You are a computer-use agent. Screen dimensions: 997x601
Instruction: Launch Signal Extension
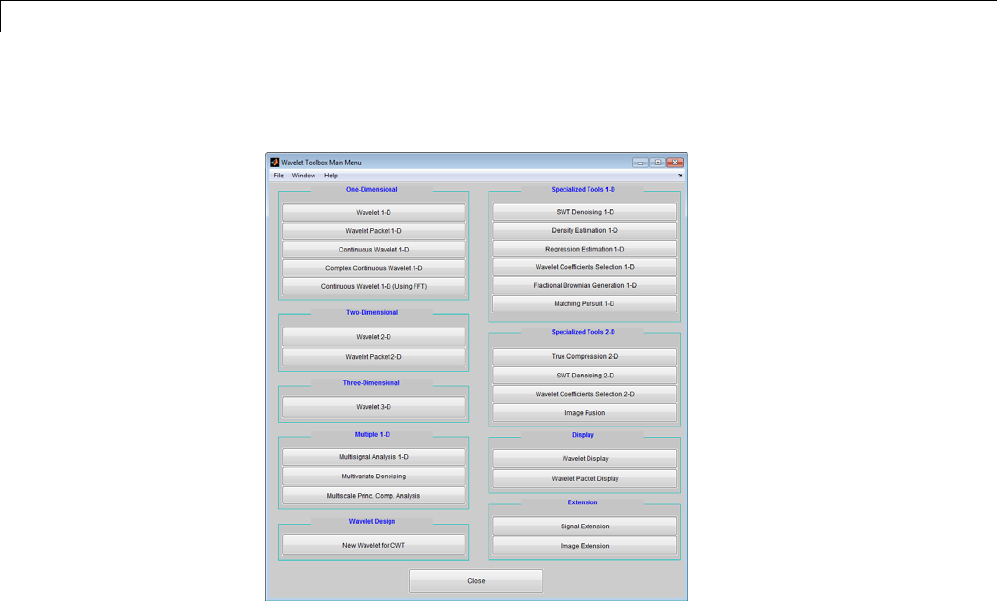585,526
